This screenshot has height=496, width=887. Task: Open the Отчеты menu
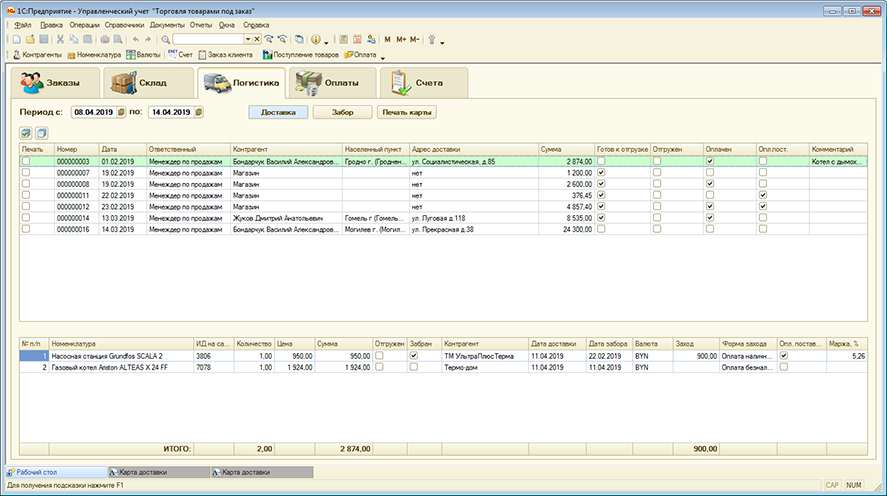[x=201, y=22]
